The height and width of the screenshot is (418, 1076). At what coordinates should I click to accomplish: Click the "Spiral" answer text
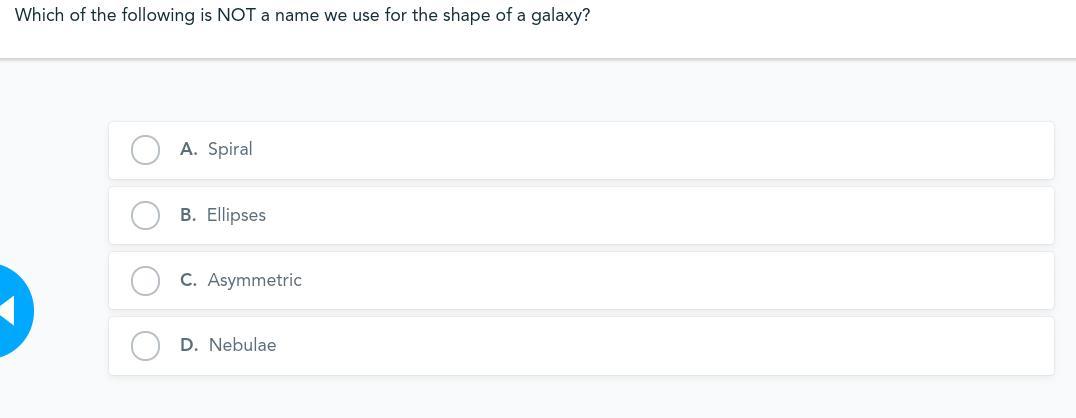(x=230, y=149)
